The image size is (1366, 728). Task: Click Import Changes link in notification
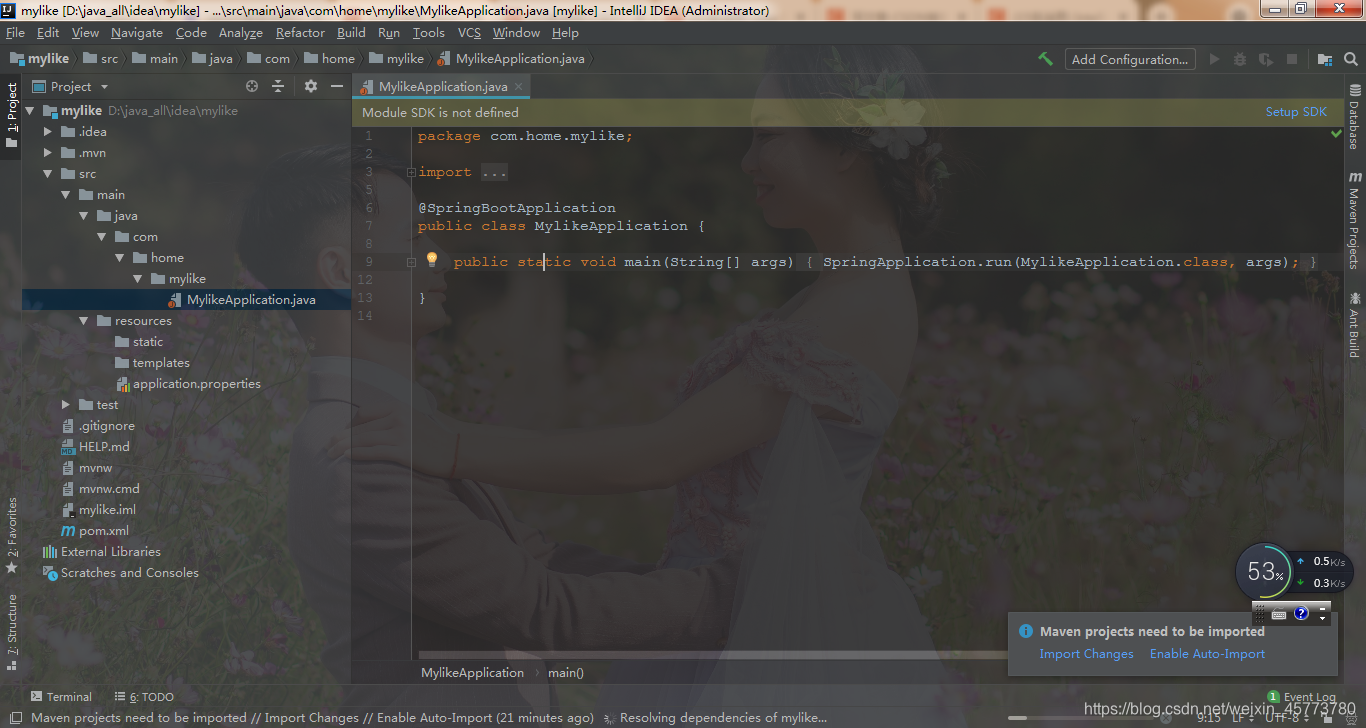[1086, 653]
